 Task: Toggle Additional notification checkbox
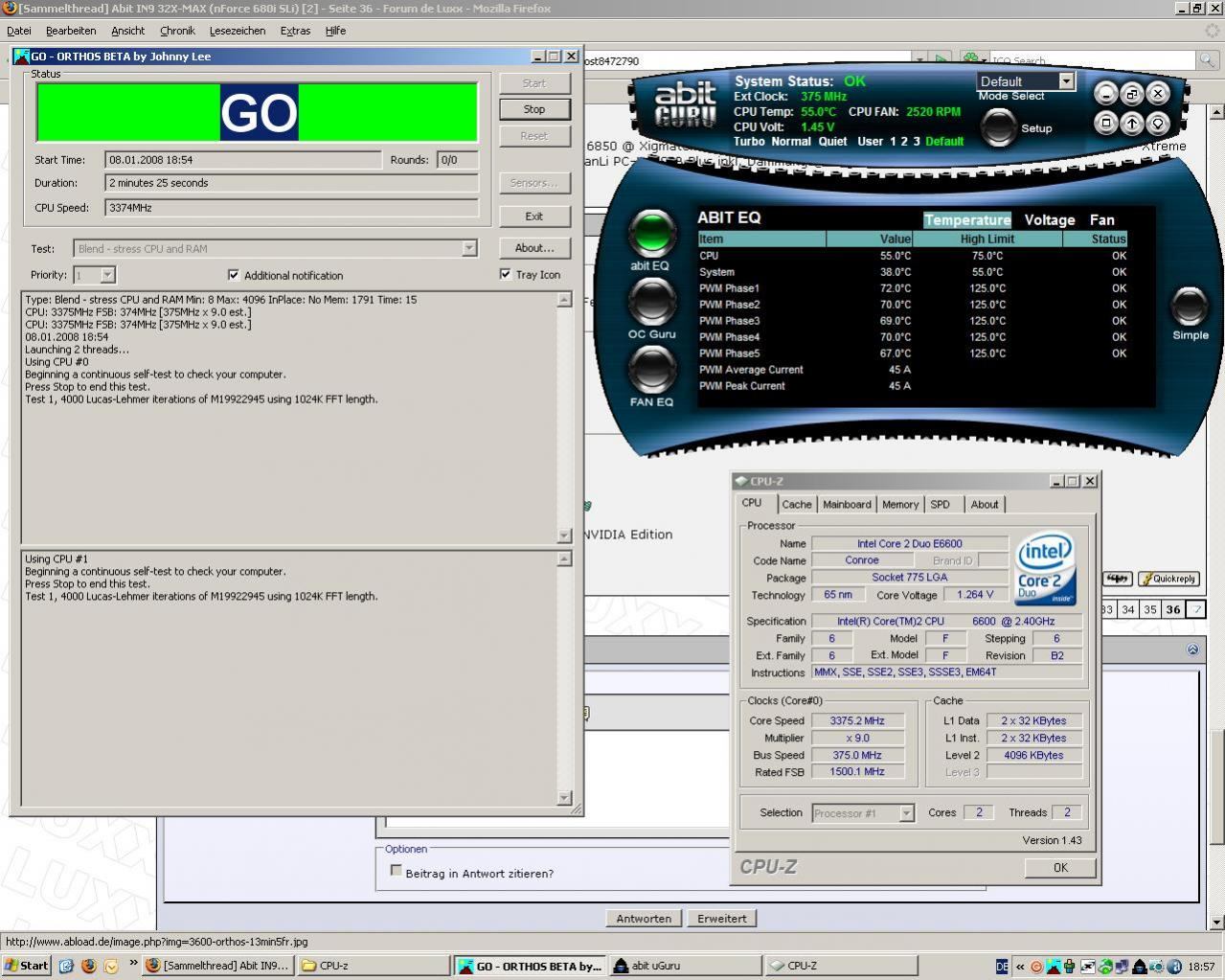(233, 275)
